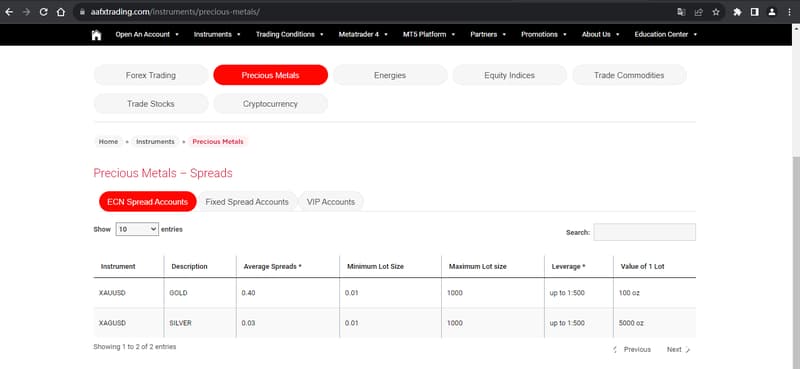Bookmark this page with the star icon

pyautogui.click(x=716, y=12)
